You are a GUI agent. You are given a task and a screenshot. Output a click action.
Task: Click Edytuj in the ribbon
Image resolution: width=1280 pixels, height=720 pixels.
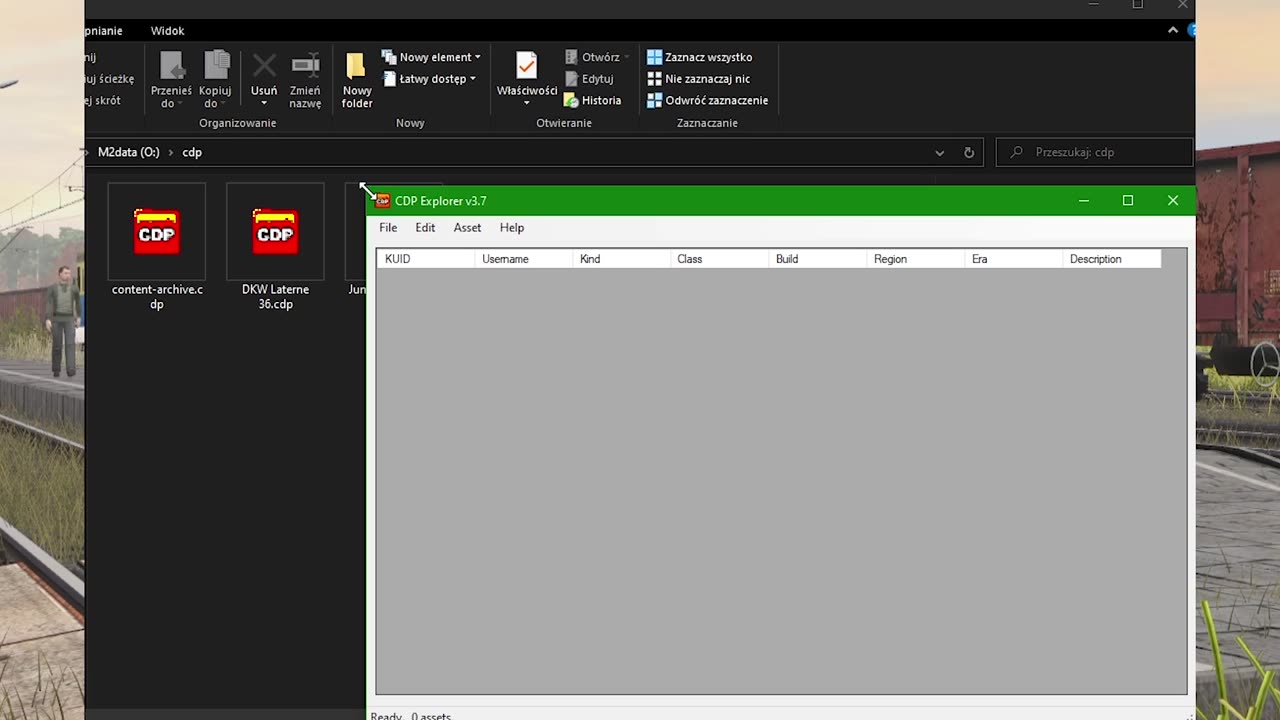pyautogui.click(x=589, y=79)
